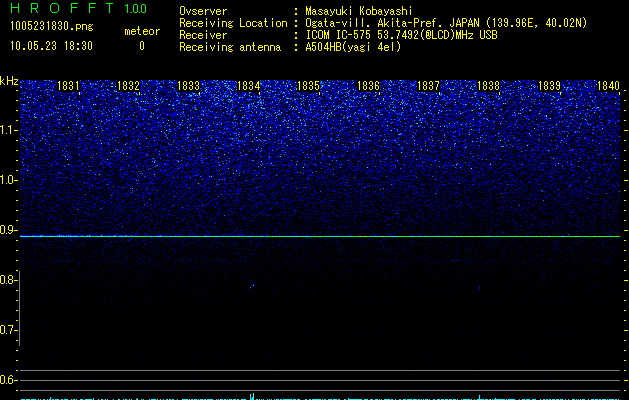Click the 1.1 kHz axis label
Image resolution: width=629 pixels, height=400 pixels.
pos(8,130)
